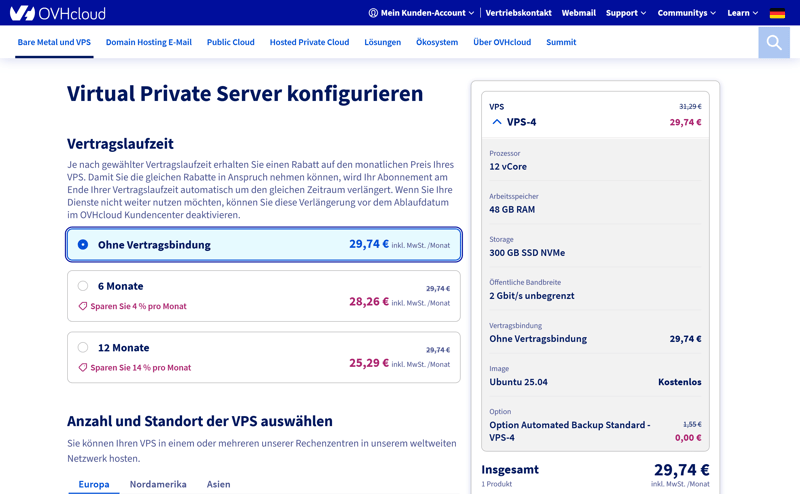Viewport: 800px width, 494px height.
Task: Expand the Support menu
Action: pos(626,13)
